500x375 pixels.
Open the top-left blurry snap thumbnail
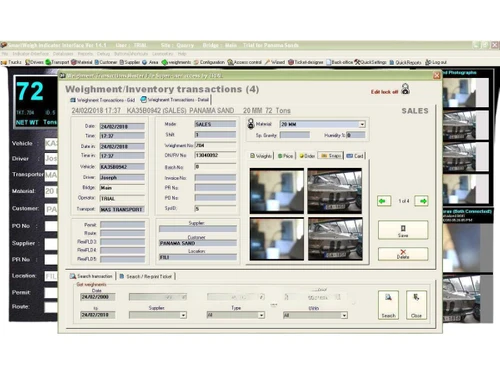click(277, 191)
